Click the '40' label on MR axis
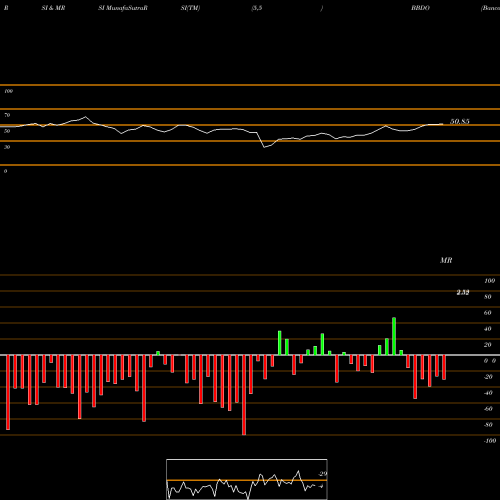 pos(488,329)
